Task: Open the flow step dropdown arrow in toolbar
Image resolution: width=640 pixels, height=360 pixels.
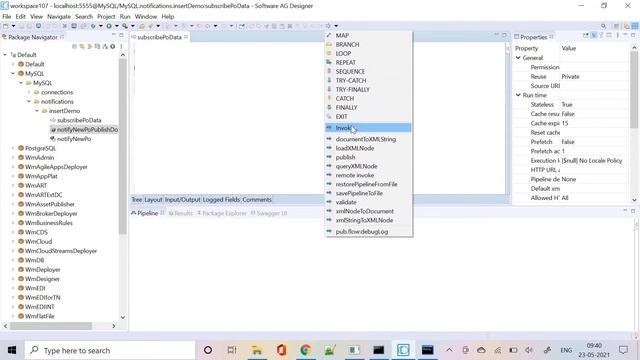Action: [336, 26]
